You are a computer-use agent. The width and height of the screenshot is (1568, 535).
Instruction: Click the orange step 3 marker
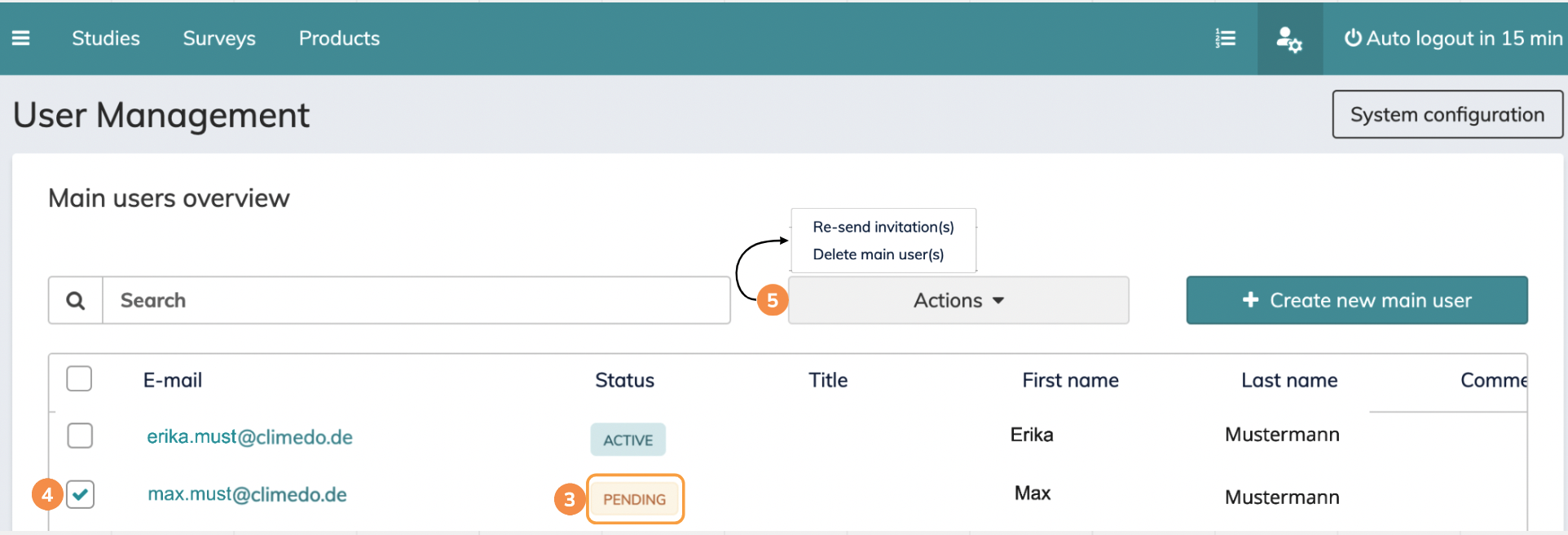click(x=570, y=499)
